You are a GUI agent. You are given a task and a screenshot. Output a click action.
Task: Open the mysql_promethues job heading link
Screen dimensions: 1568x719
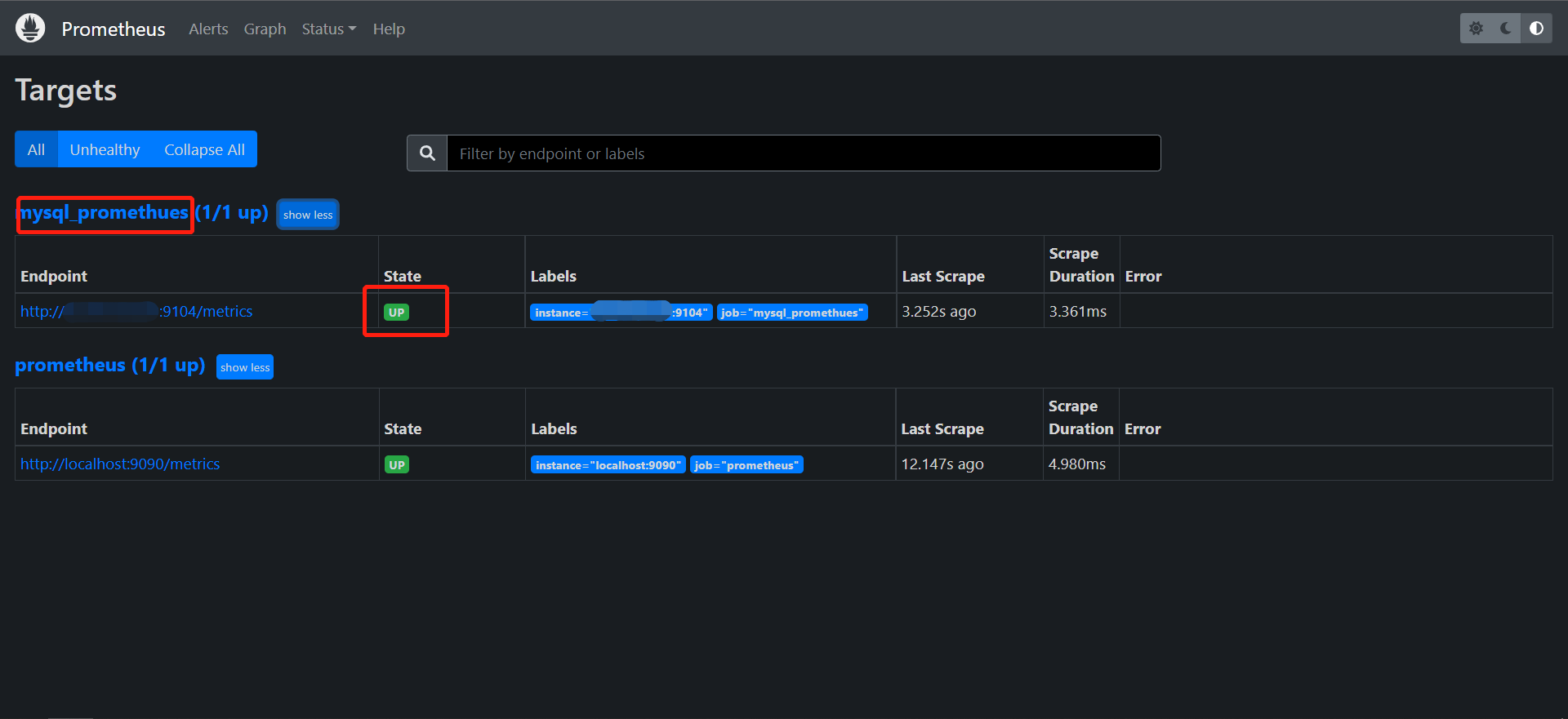[141, 213]
